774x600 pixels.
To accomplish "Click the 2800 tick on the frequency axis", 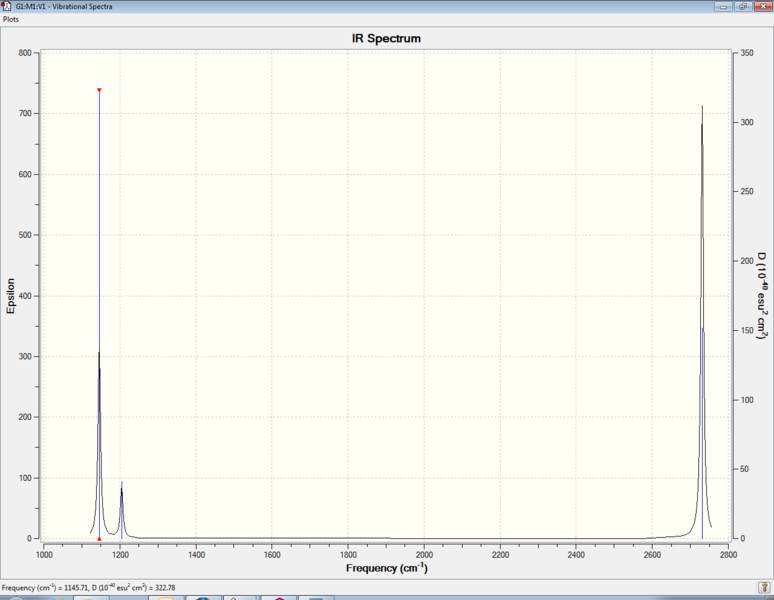I will coord(728,555).
